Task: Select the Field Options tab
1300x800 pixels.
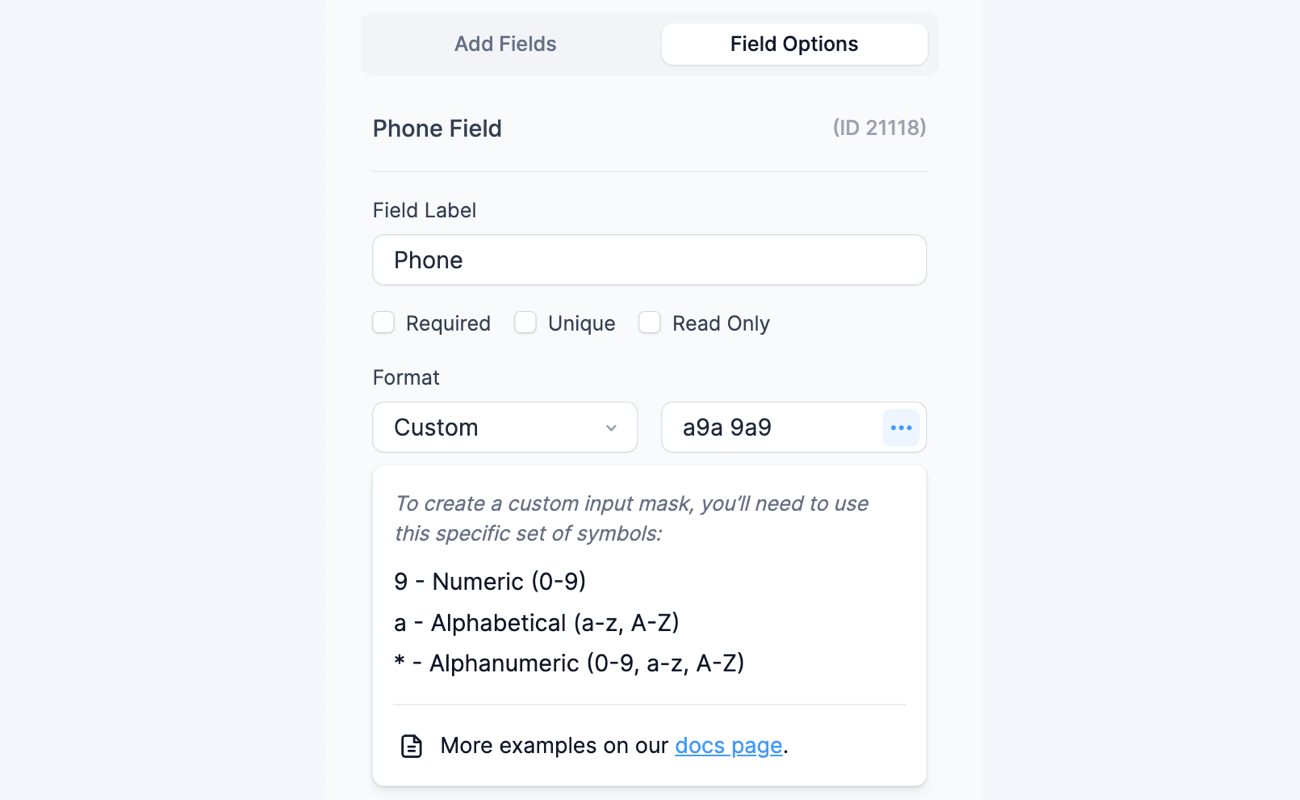Action: [794, 44]
